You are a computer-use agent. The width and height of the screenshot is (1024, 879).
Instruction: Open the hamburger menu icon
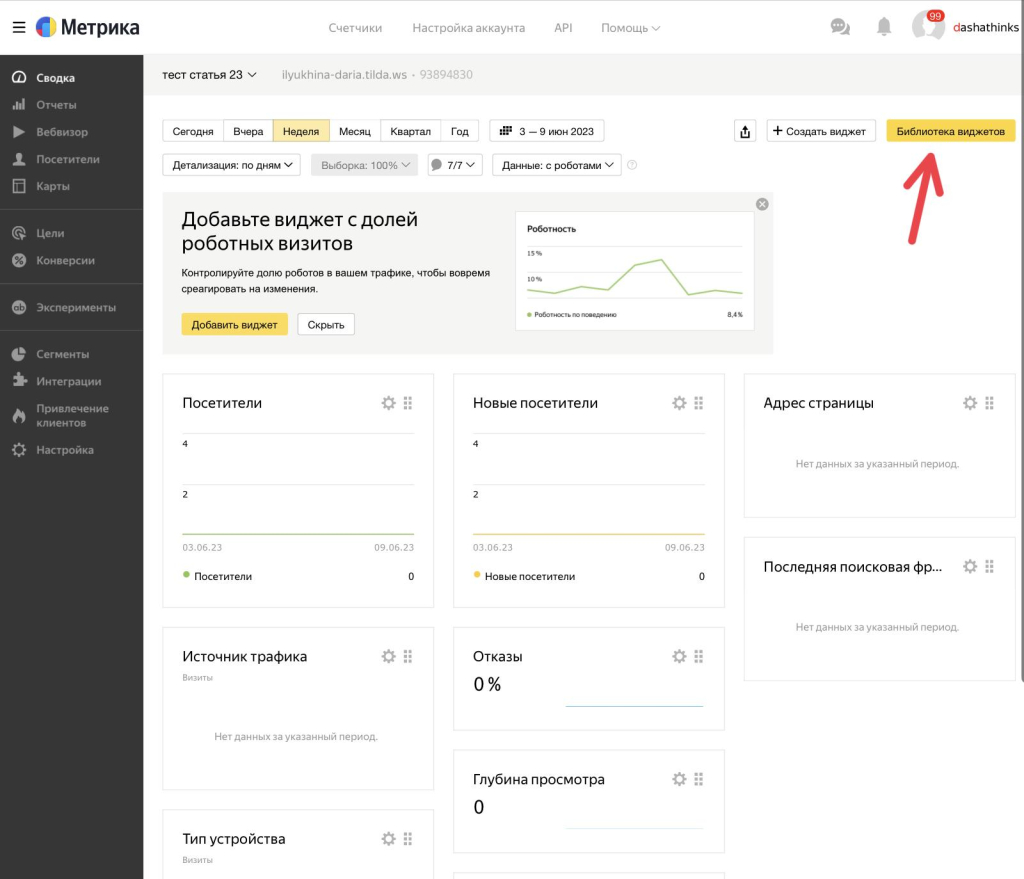click(x=18, y=27)
